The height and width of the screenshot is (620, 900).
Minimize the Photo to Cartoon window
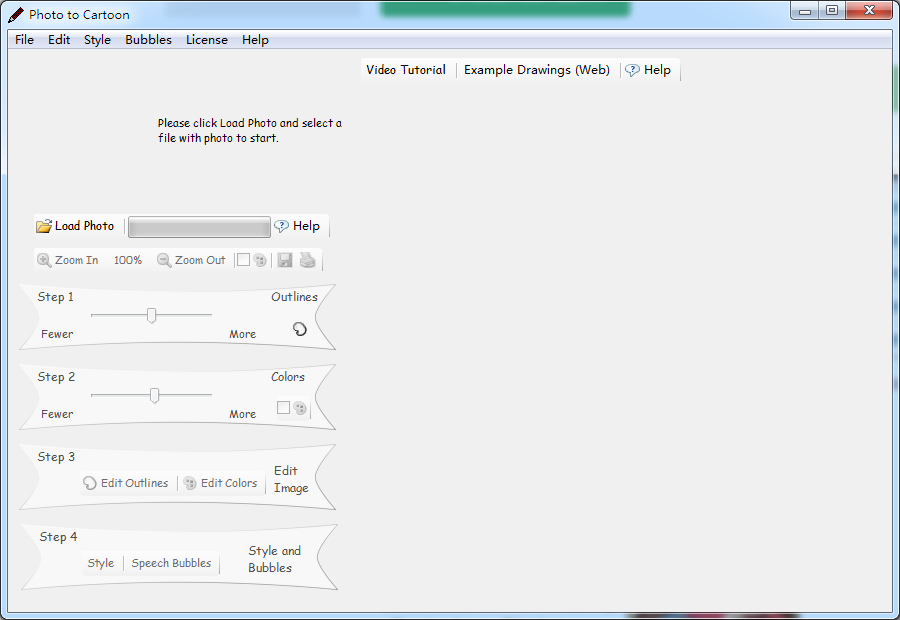[805, 11]
